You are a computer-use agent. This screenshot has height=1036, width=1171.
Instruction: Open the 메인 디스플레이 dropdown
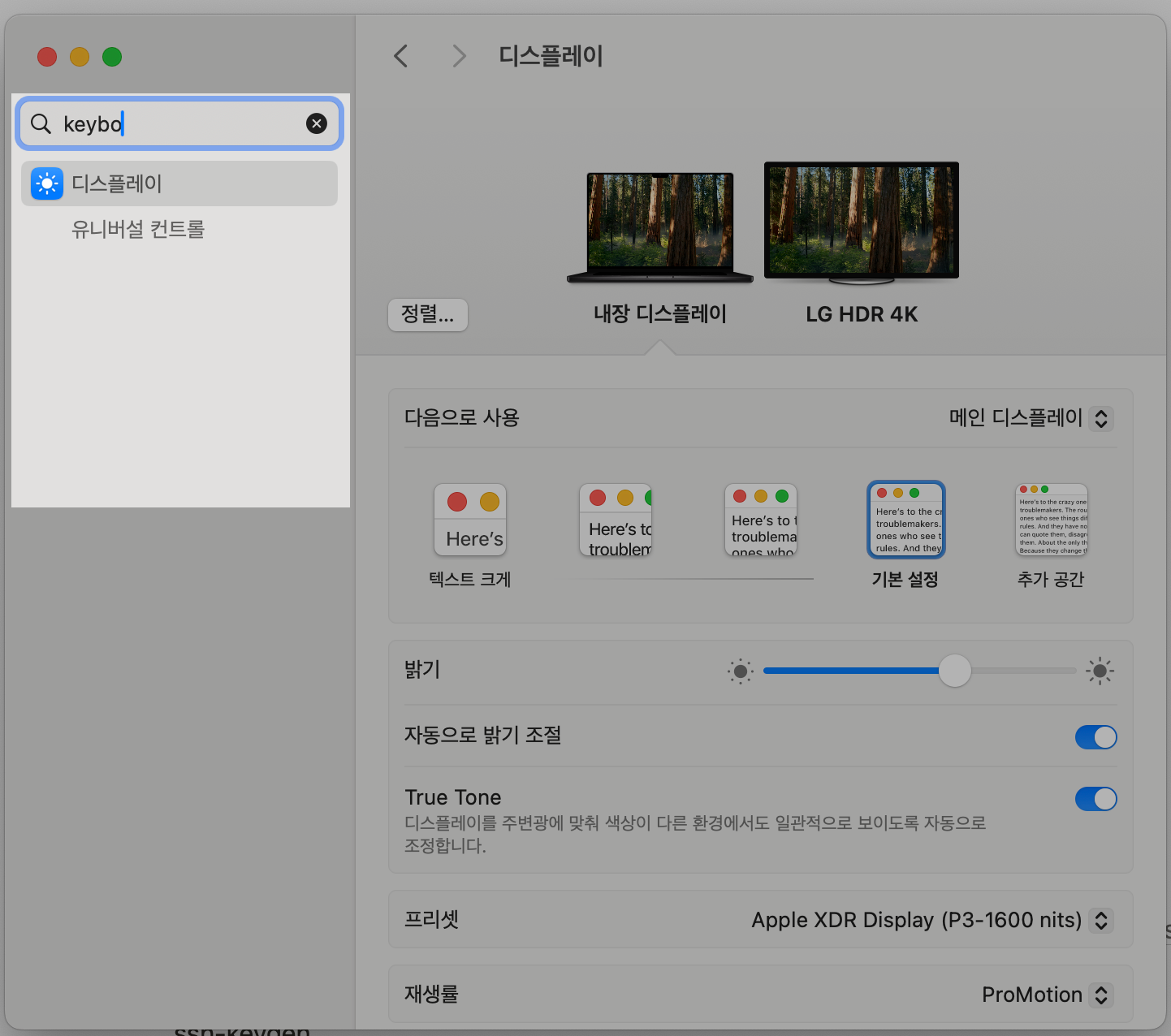1029,418
